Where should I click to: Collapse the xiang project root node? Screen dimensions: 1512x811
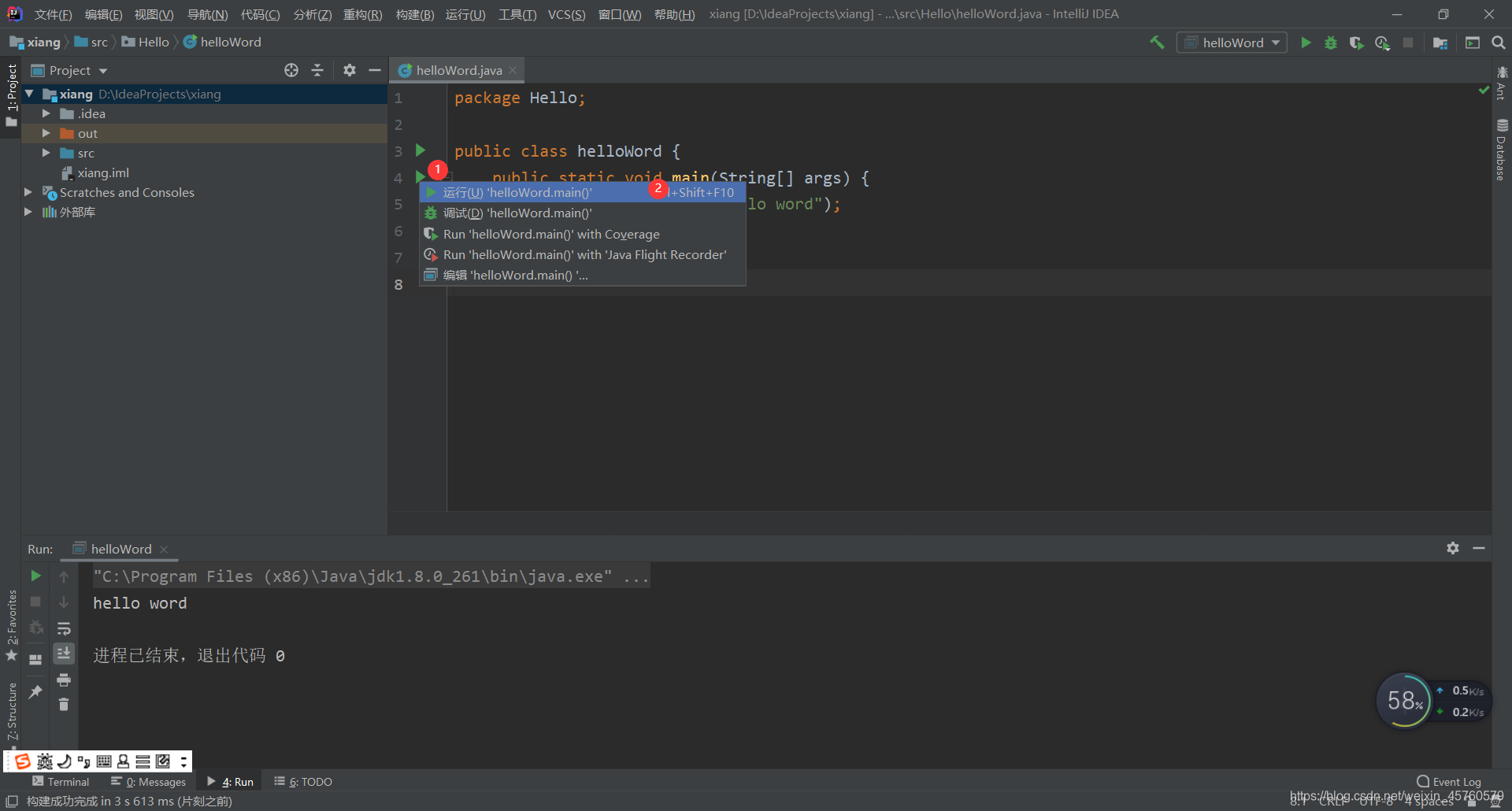click(29, 94)
